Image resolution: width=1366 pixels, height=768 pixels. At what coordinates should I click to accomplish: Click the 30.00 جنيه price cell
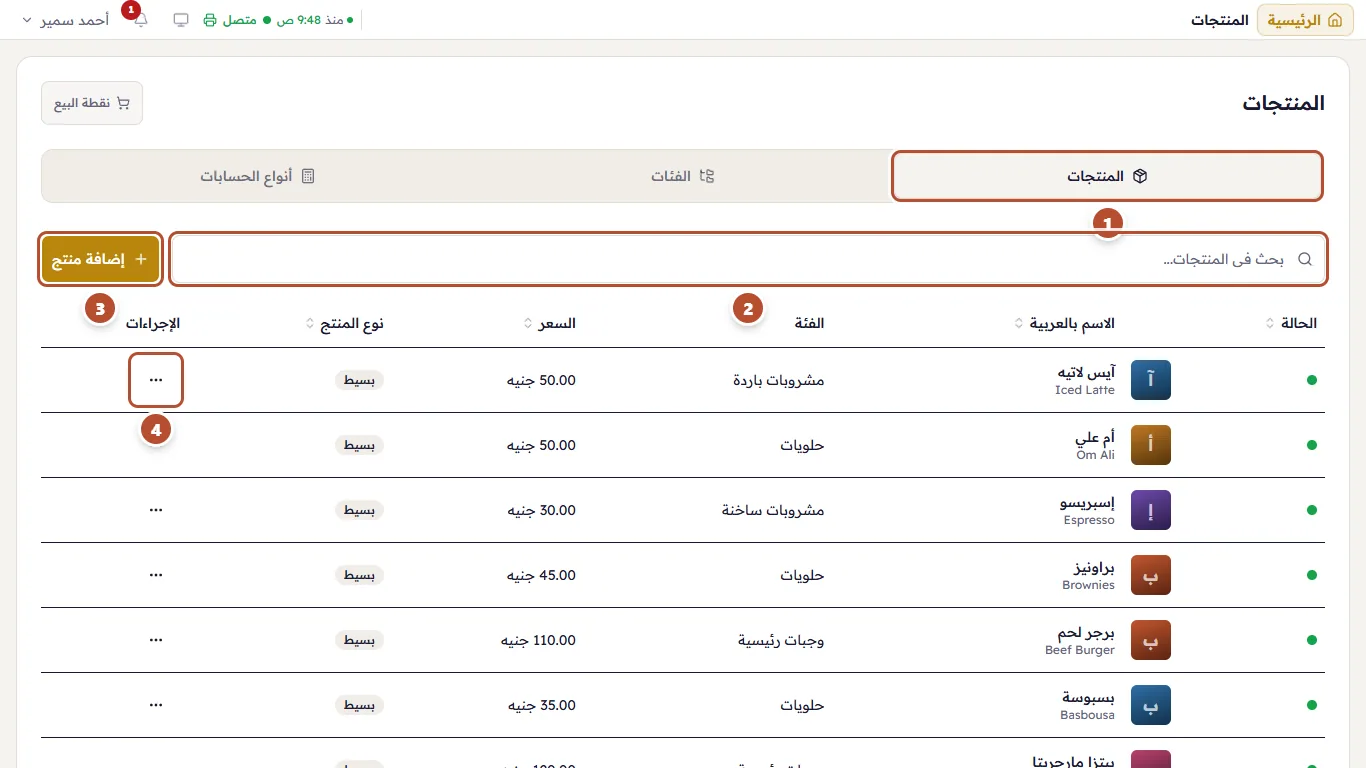click(x=542, y=510)
